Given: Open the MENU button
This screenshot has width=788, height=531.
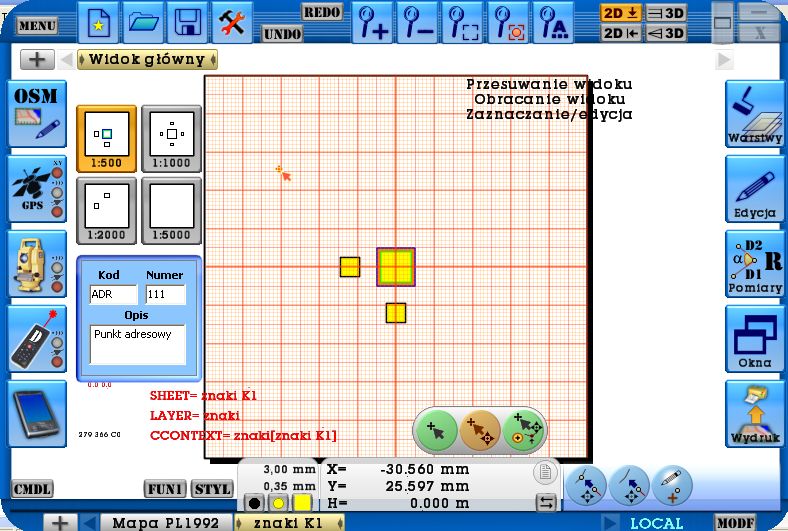Looking at the screenshot, I should [x=37, y=25].
